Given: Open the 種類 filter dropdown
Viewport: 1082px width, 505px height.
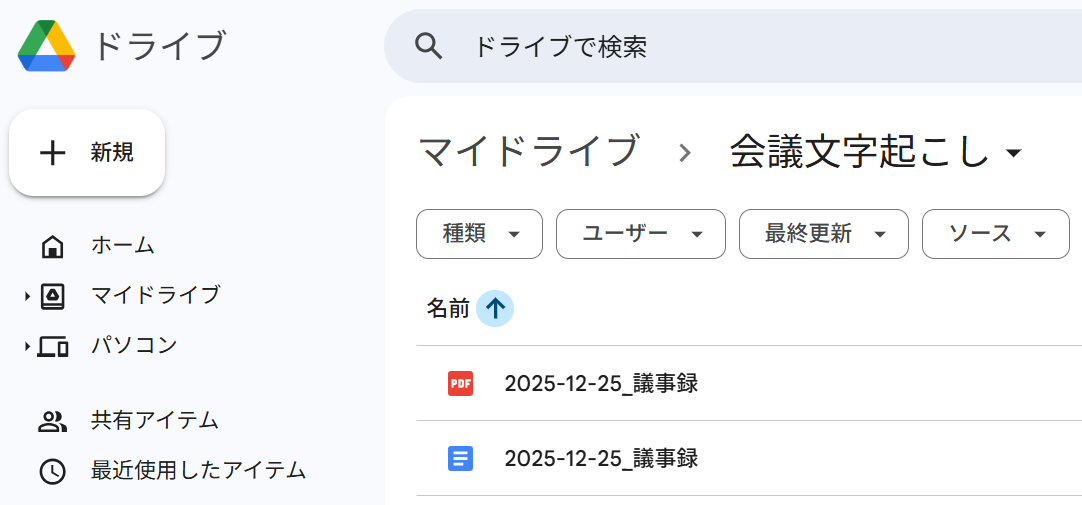Looking at the screenshot, I should tap(479, 234).
